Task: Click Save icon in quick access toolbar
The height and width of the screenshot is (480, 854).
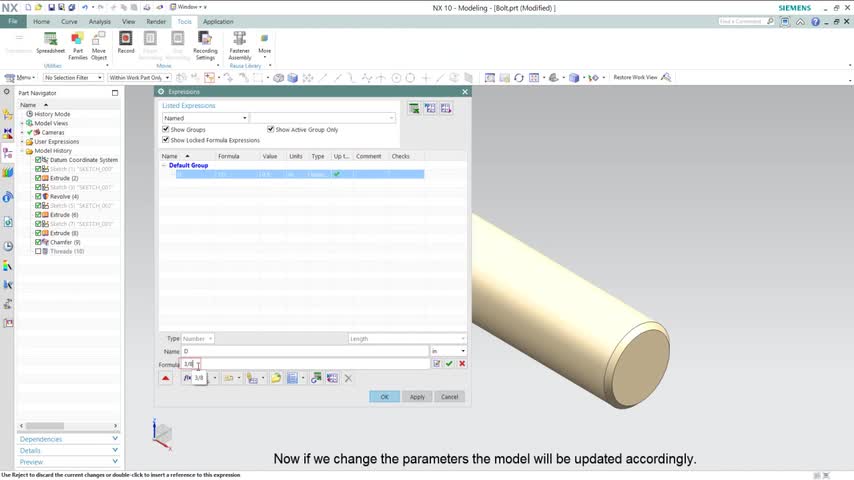Action: click(51, 8)
